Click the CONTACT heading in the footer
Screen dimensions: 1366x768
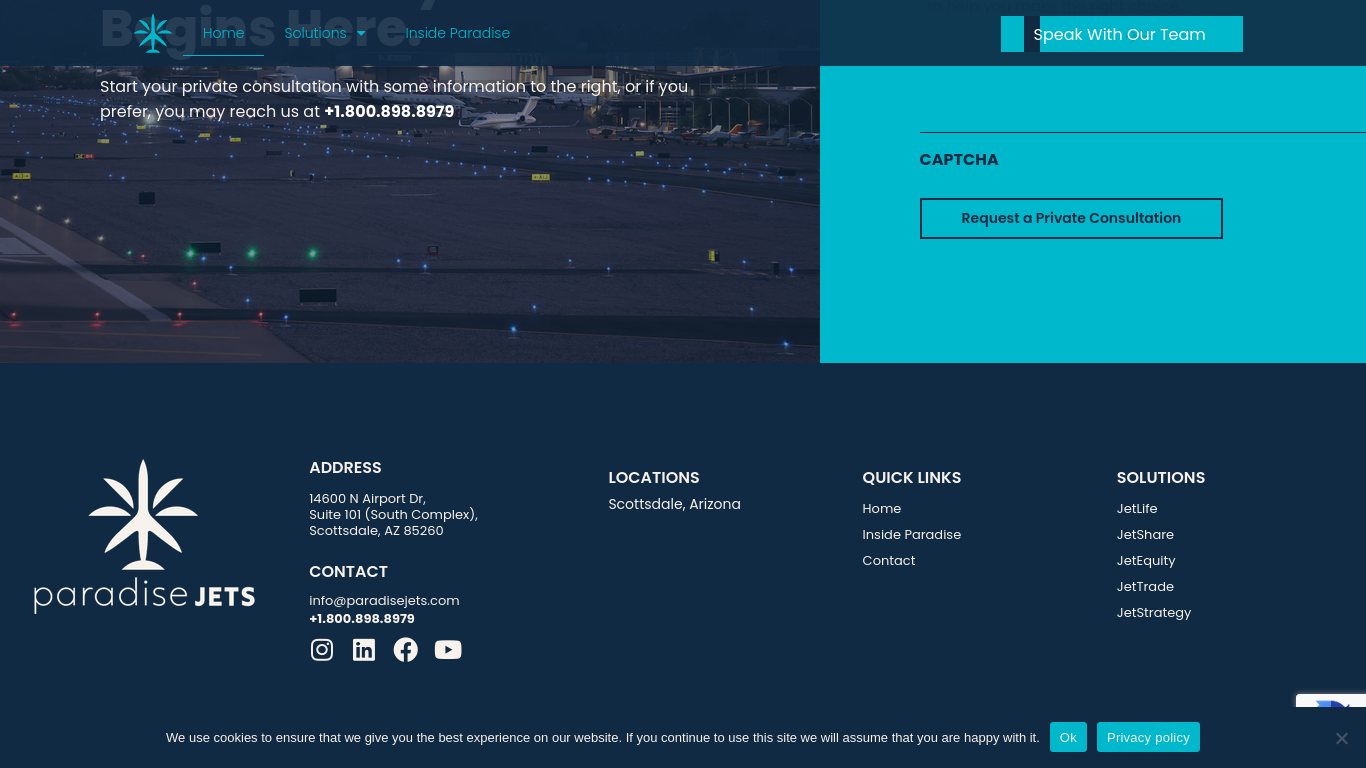348,572
